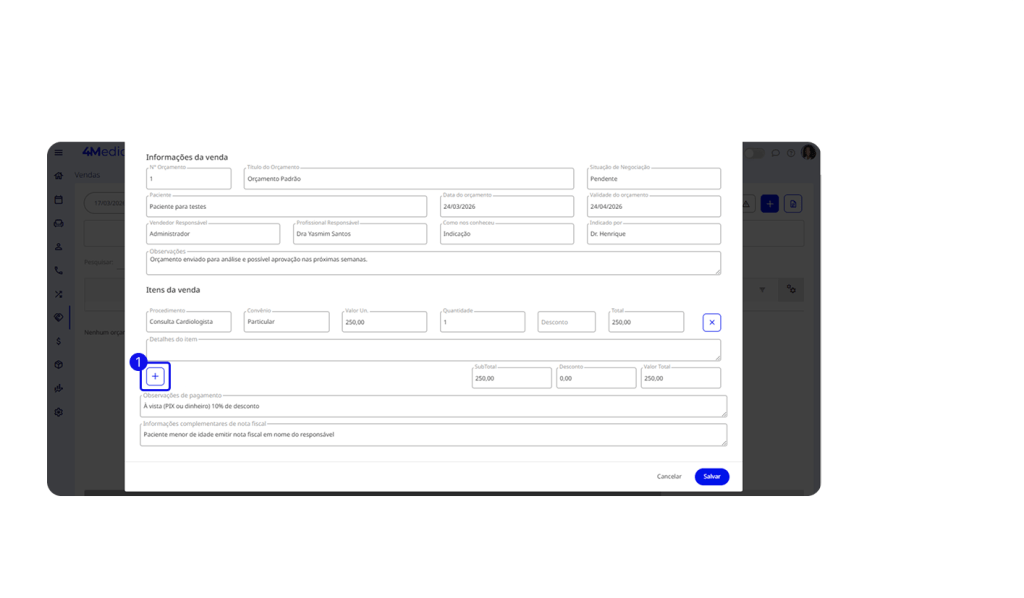Open the Como nos conheceu dropdown

pos(506,234)
